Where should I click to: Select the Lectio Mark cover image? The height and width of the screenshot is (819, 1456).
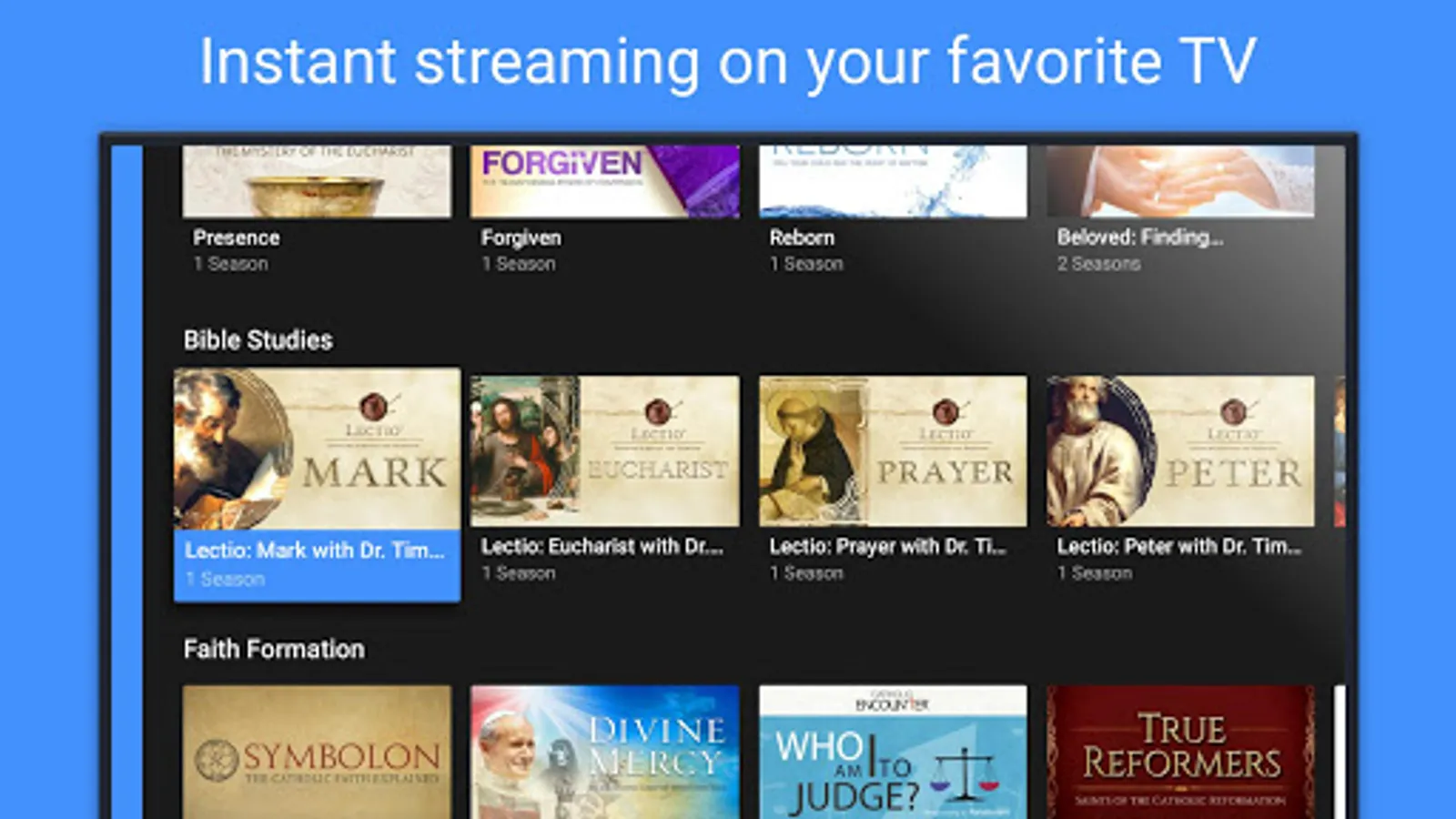(x=317, y=449)
